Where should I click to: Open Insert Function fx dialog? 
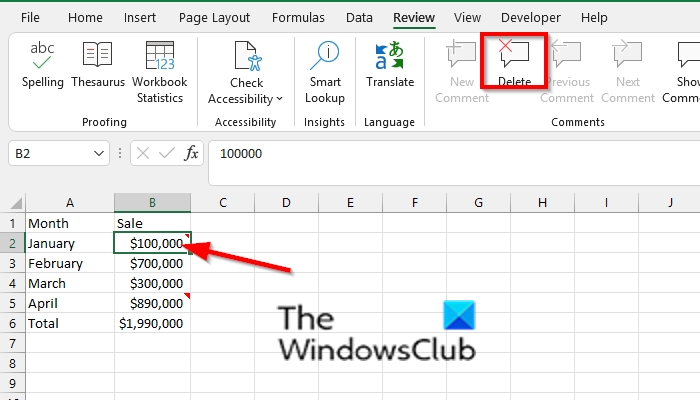coord(191,154)
